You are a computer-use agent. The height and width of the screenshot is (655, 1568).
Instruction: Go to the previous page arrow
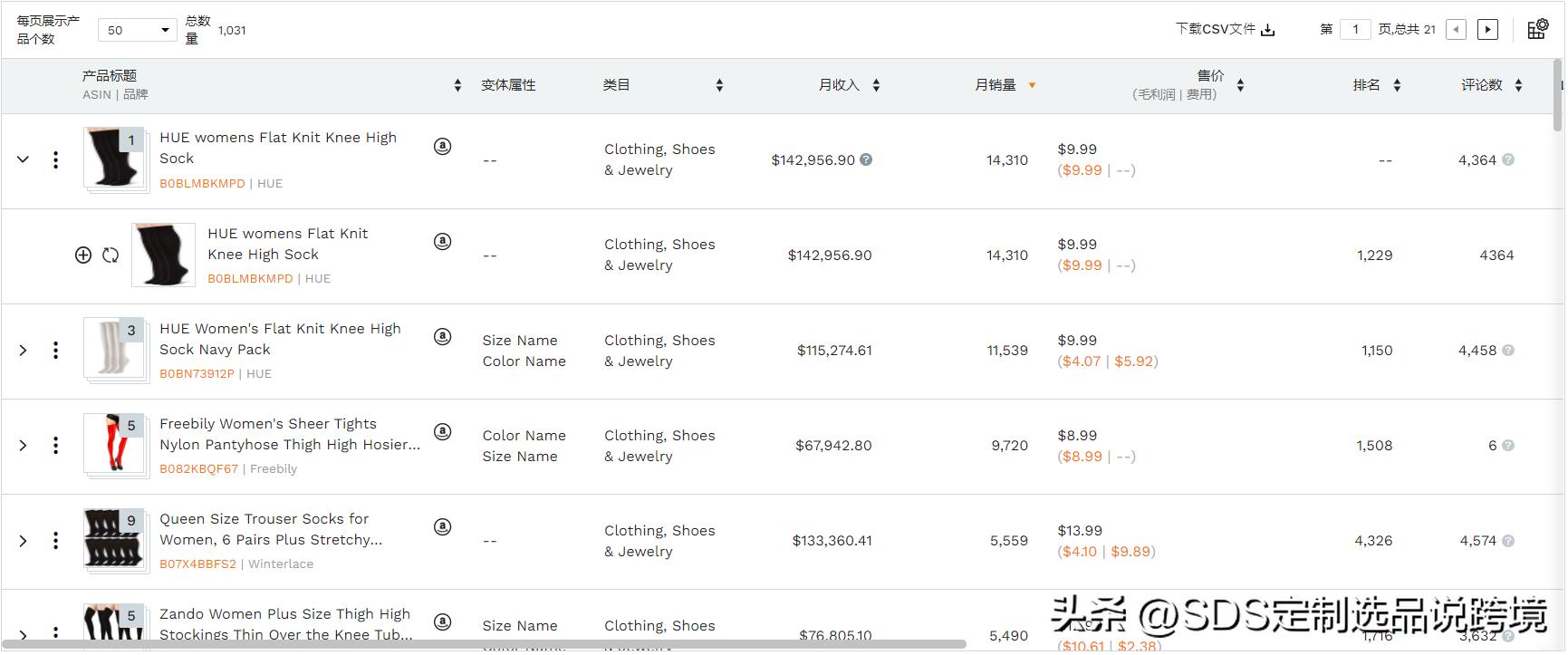[x=1457, y=30]
